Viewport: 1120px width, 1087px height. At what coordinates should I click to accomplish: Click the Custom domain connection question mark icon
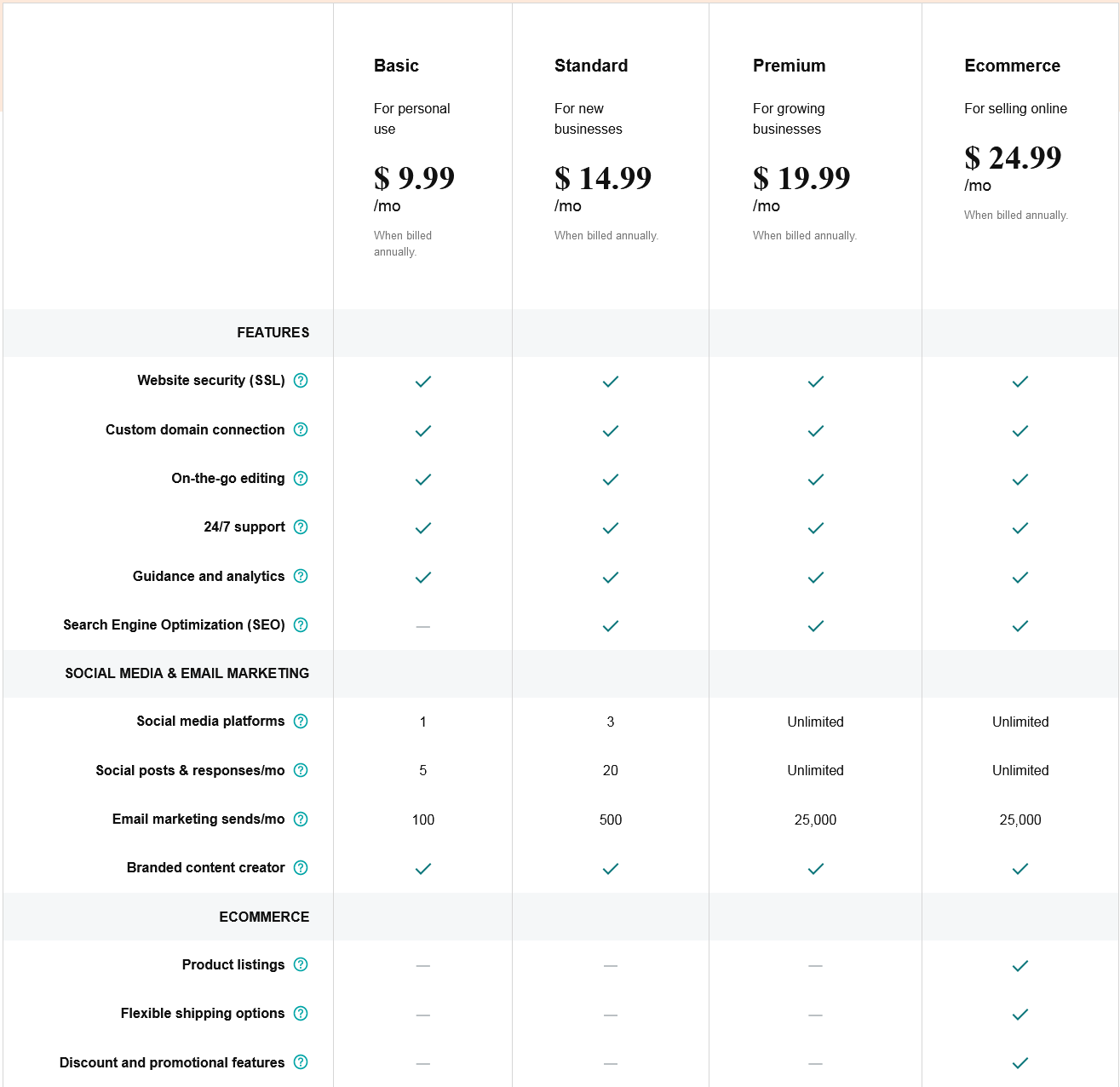pos(301,430)
